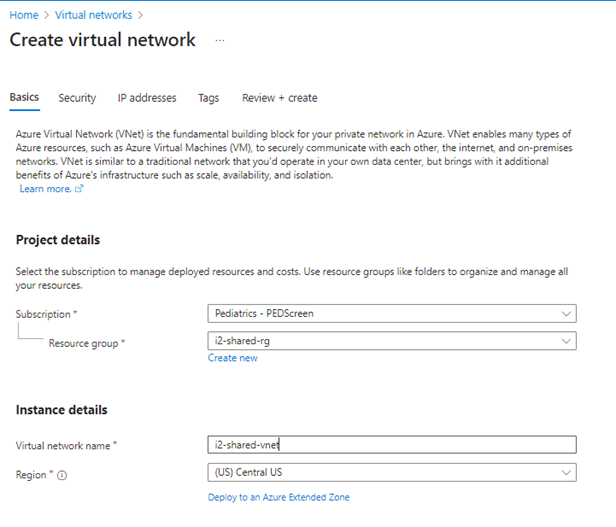Go to Virtual networks breadcrumb link
The image size is (616, 527).
(x=94, y=15)
